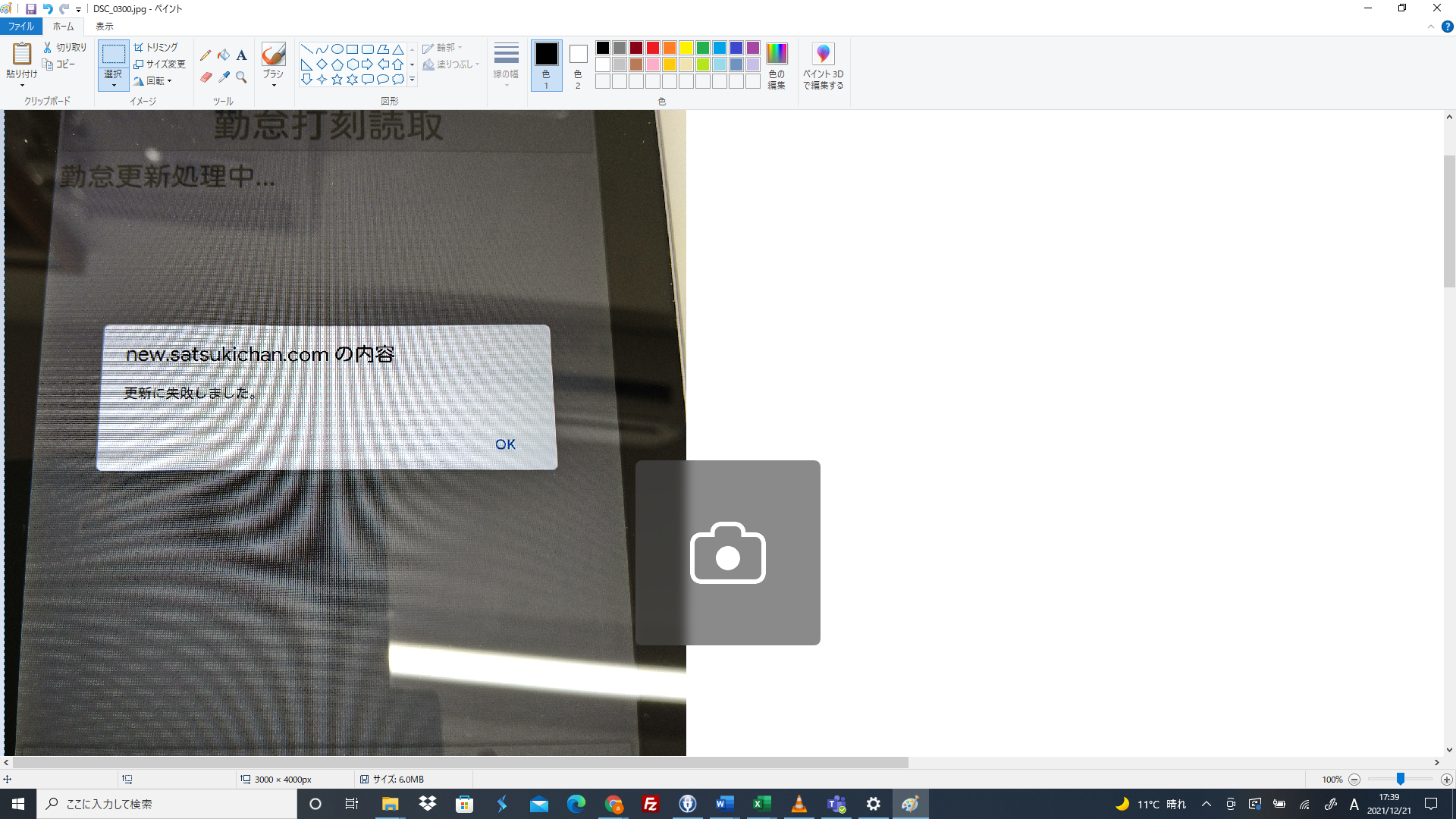Open the Edit colors dialog
The image size is (1456, 819).
[777, 66]
